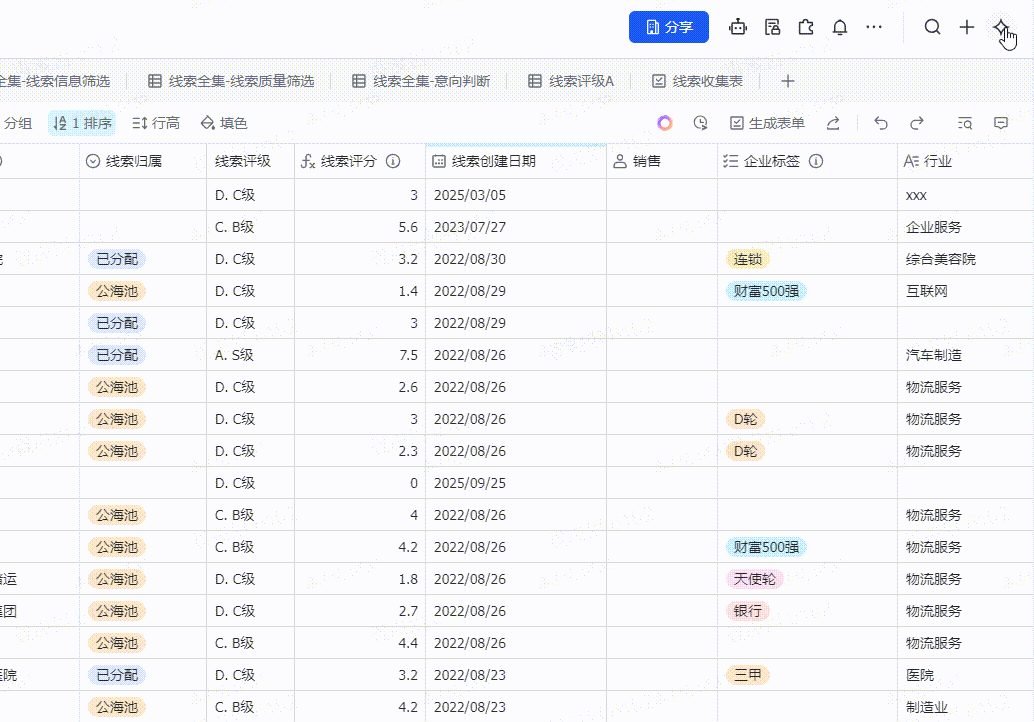Click the 4.4 score cell
This screenshot has height=722, width=1034.
pyautogui.click(x=360, y=643)
